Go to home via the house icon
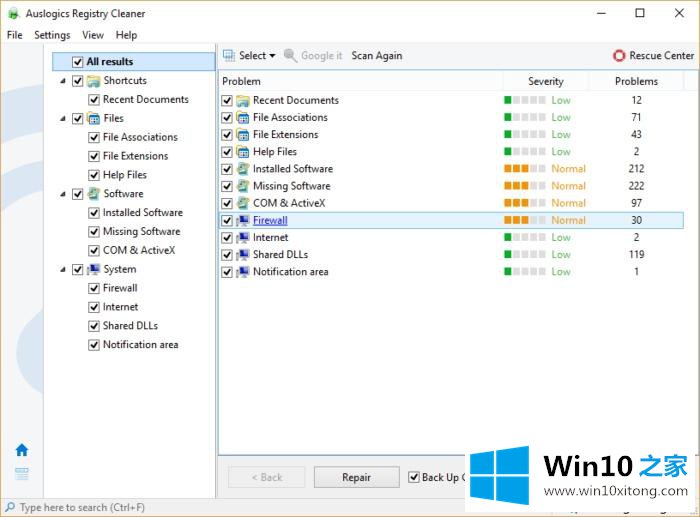Image resolution: width=700 pixels, height=517 pixels. pos(22,450)
